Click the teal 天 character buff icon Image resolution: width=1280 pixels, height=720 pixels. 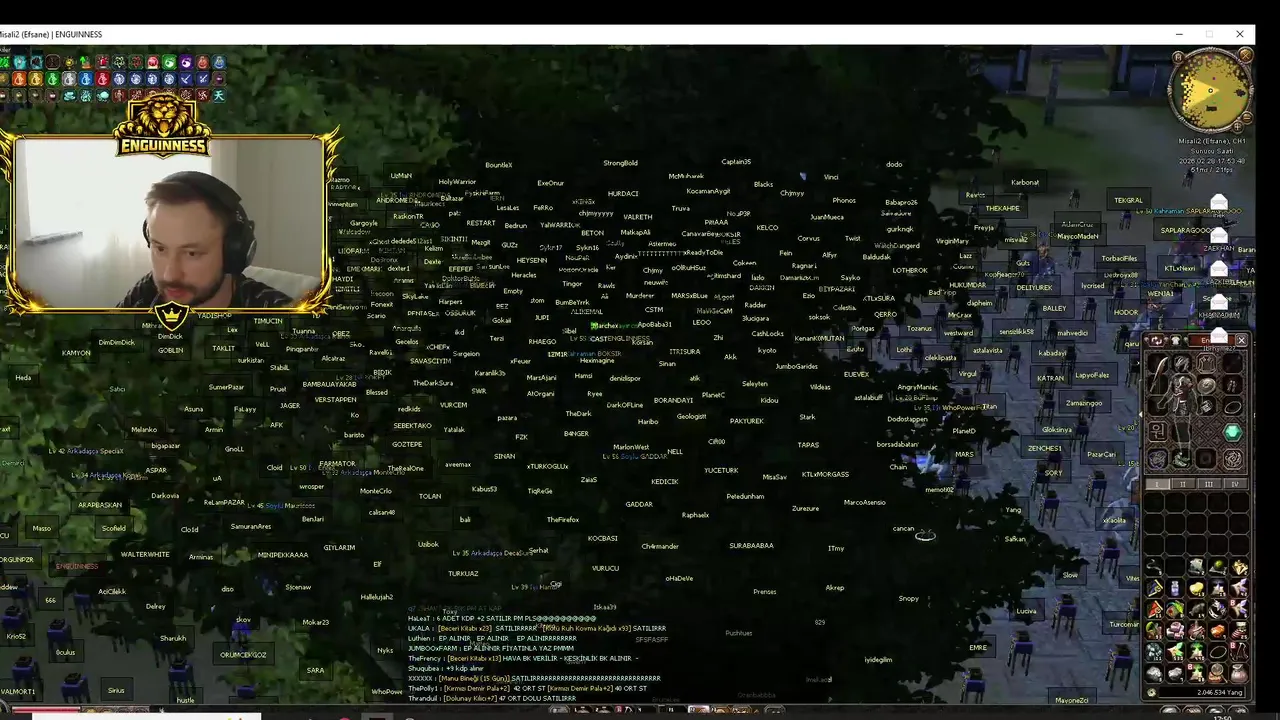219,95
